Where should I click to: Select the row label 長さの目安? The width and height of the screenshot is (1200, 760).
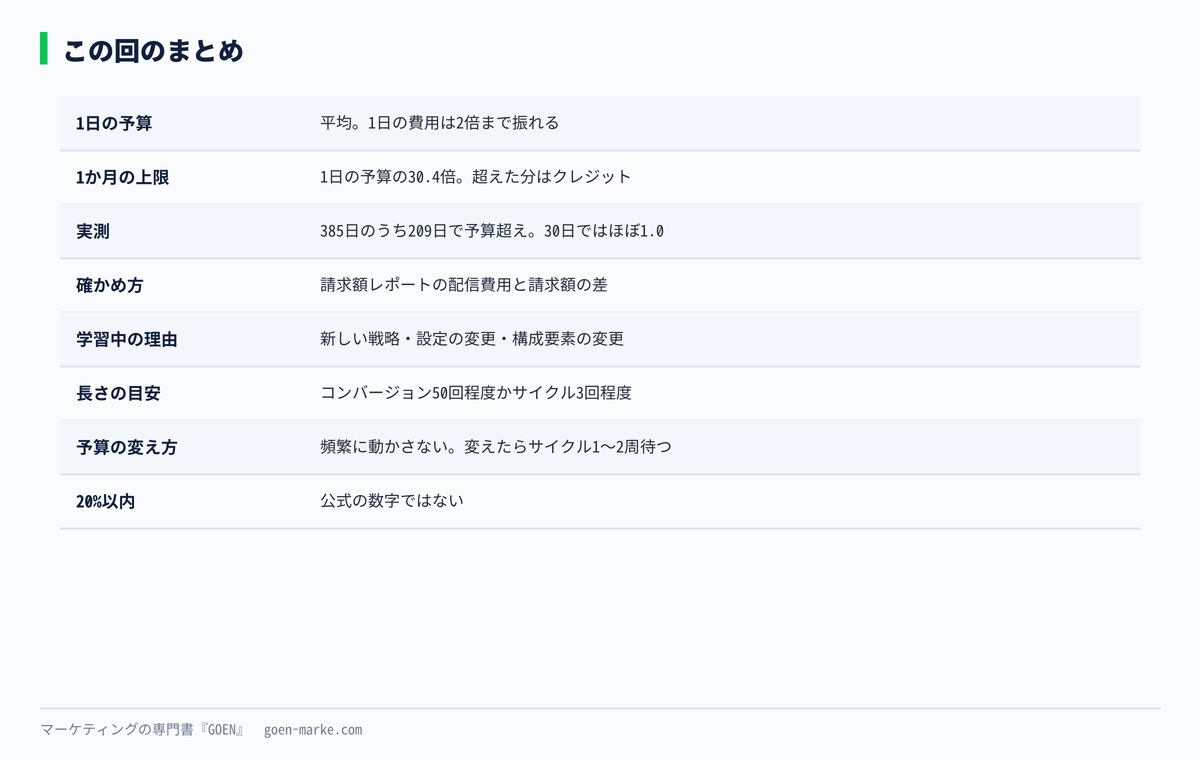click(118, 394)
